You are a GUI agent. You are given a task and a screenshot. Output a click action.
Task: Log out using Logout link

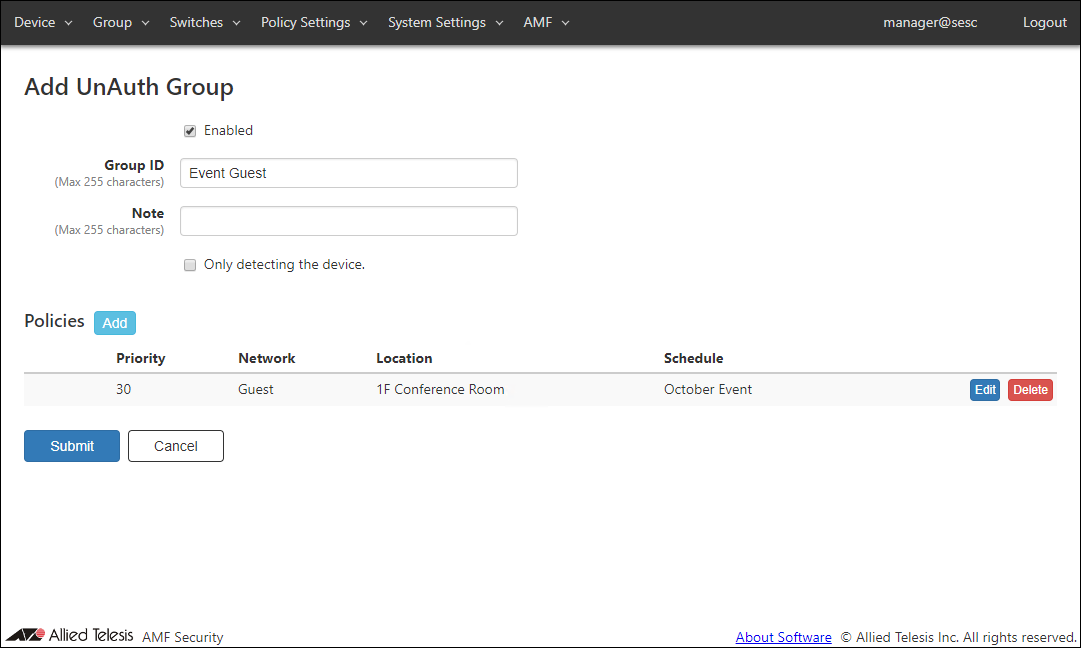point(1044,22)
